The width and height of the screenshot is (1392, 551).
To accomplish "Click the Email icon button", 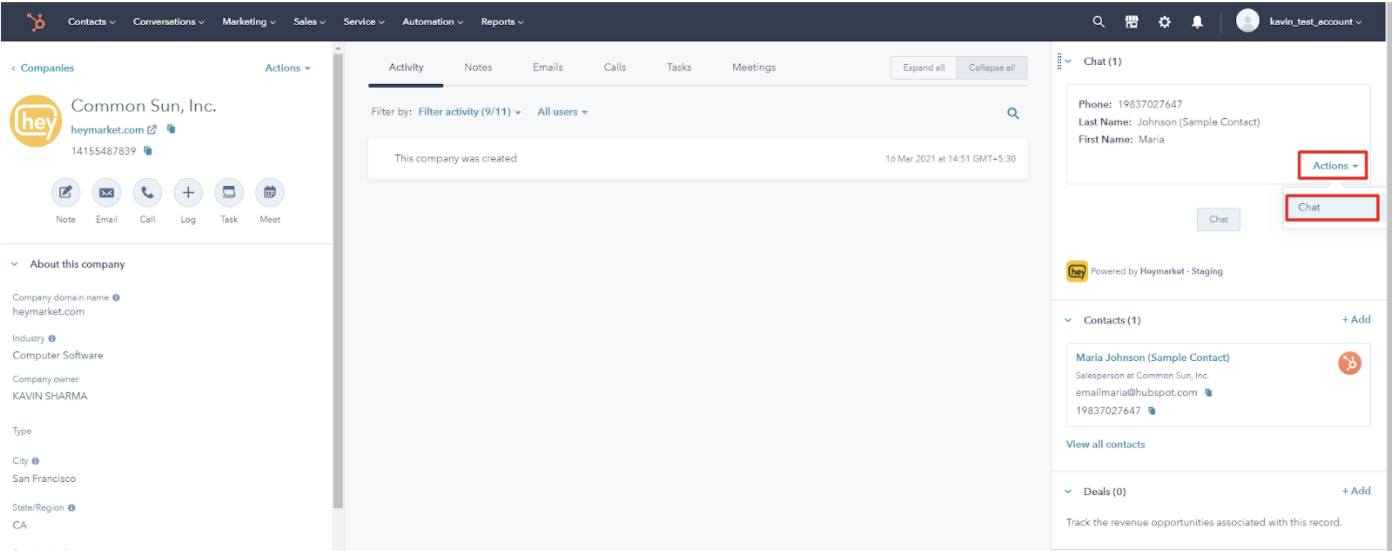I will 107,192.
